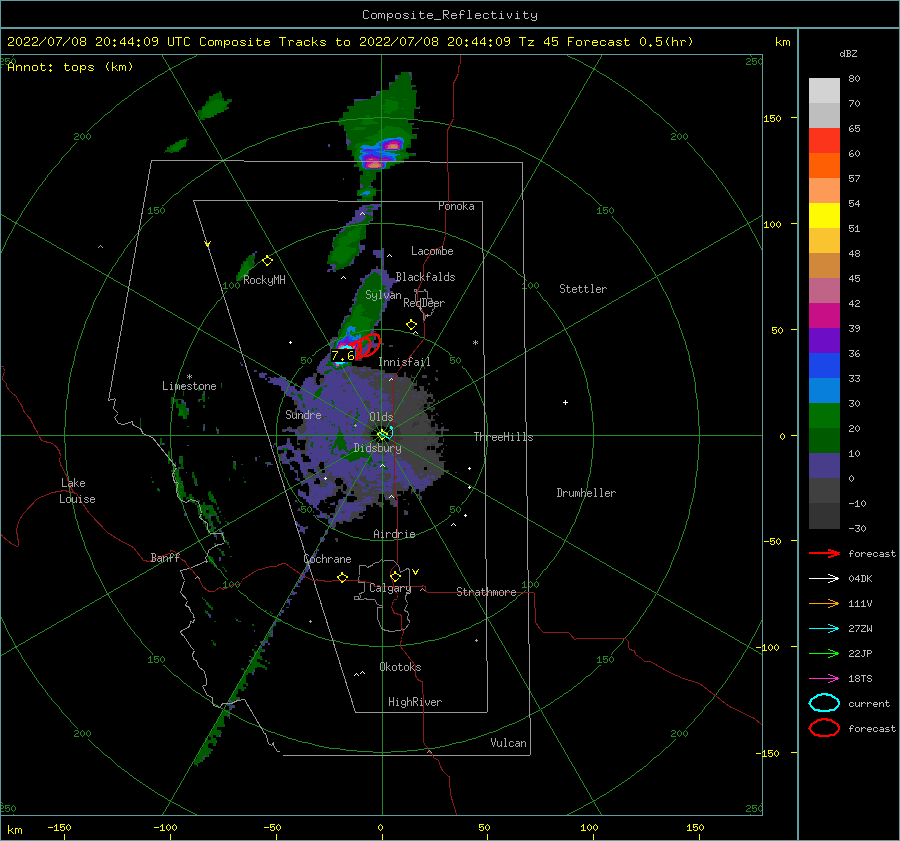The image size is (900, 841).
Task: Click the 7.6 storm tops annotation
Action: click(x=343, y=355)
